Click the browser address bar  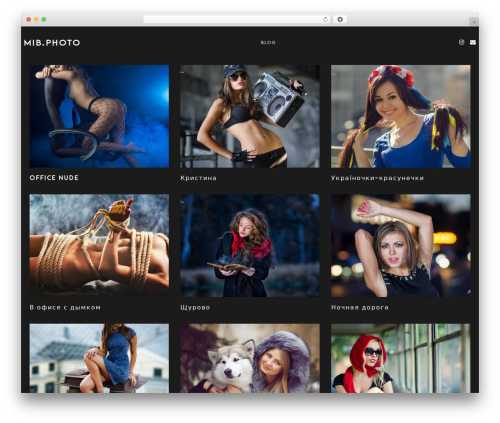237,19
